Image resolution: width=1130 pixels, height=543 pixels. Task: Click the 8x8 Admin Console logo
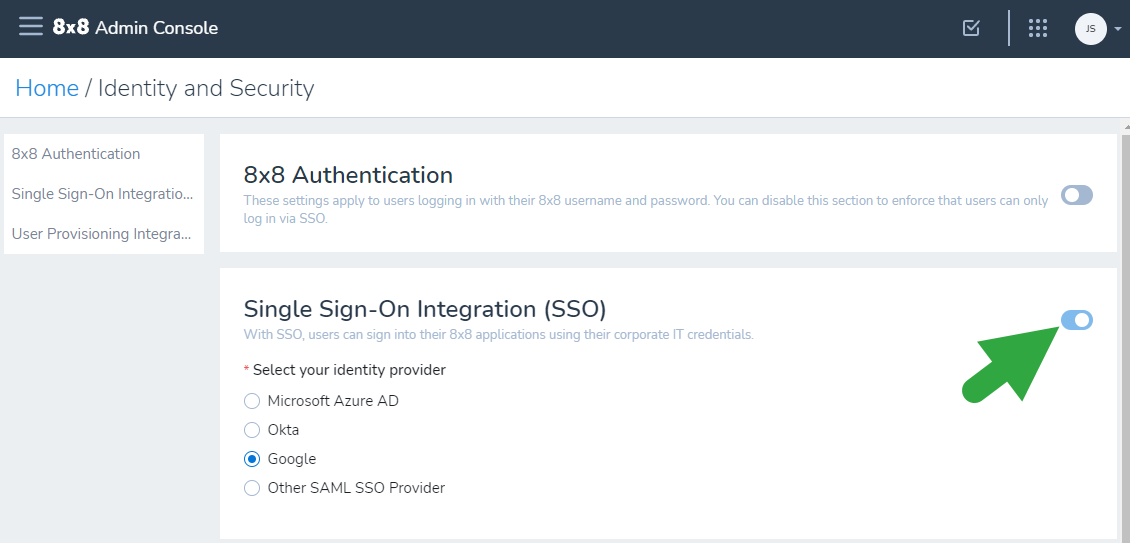tap(135, 28)
